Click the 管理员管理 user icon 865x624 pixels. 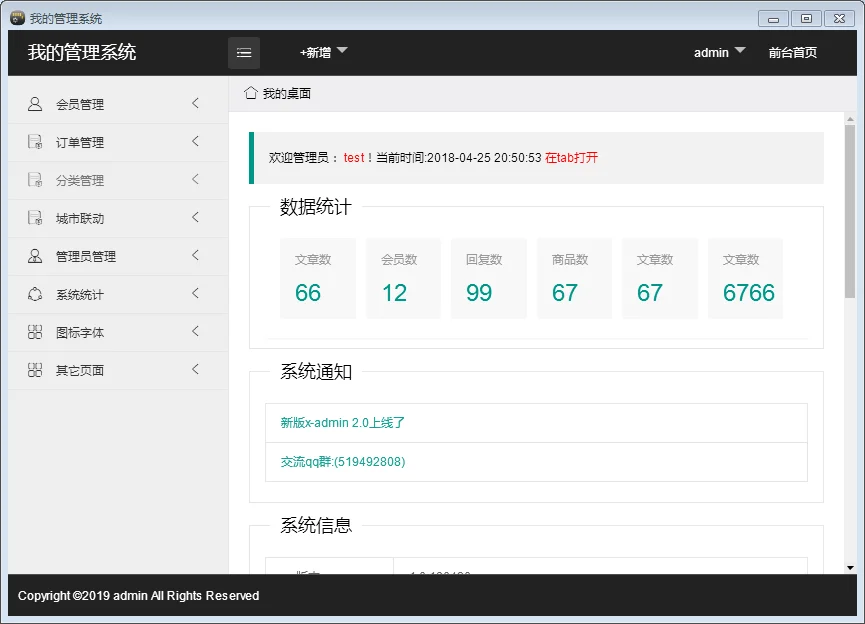tap(35, 256)
